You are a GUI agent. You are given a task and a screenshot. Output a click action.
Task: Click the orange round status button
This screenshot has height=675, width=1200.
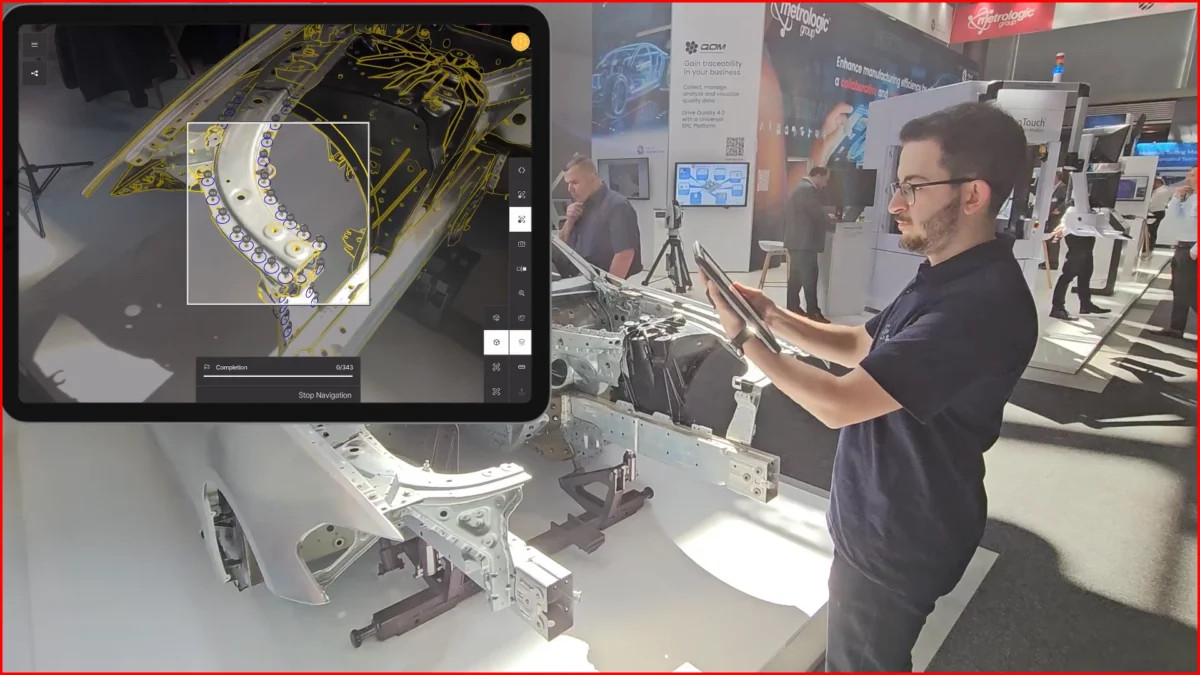pyautogui.click(x=519, y=42)
